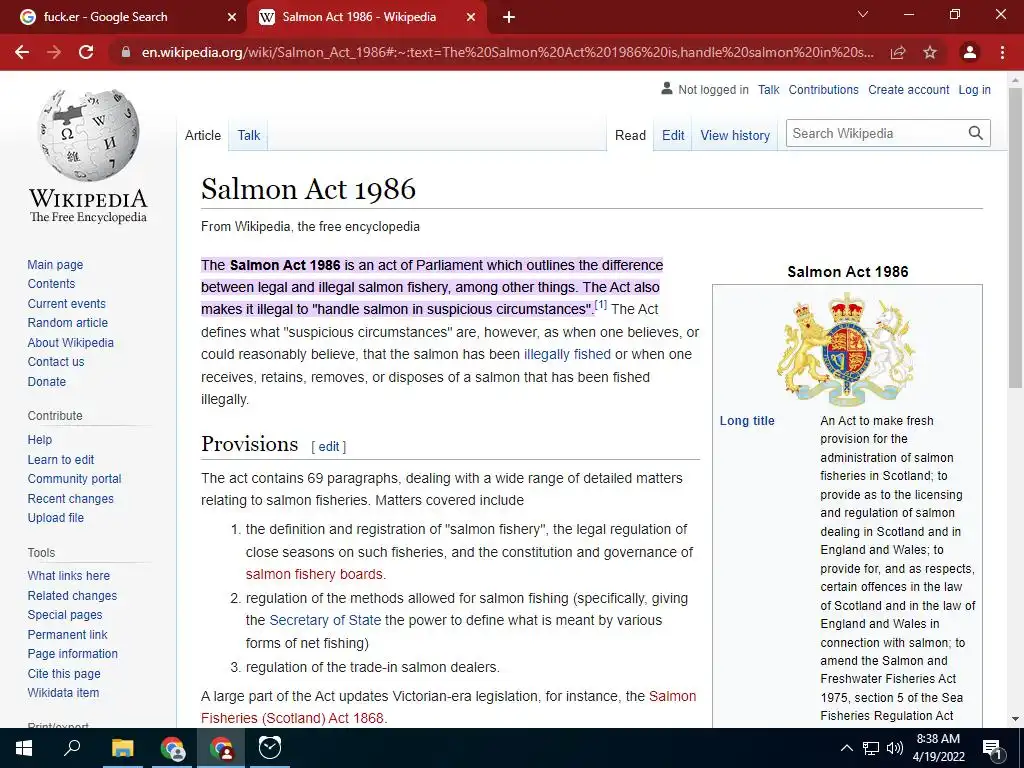Open the Chrome three-dot menu
This screenshot has width=1024, height=768.
point(1002,52)
